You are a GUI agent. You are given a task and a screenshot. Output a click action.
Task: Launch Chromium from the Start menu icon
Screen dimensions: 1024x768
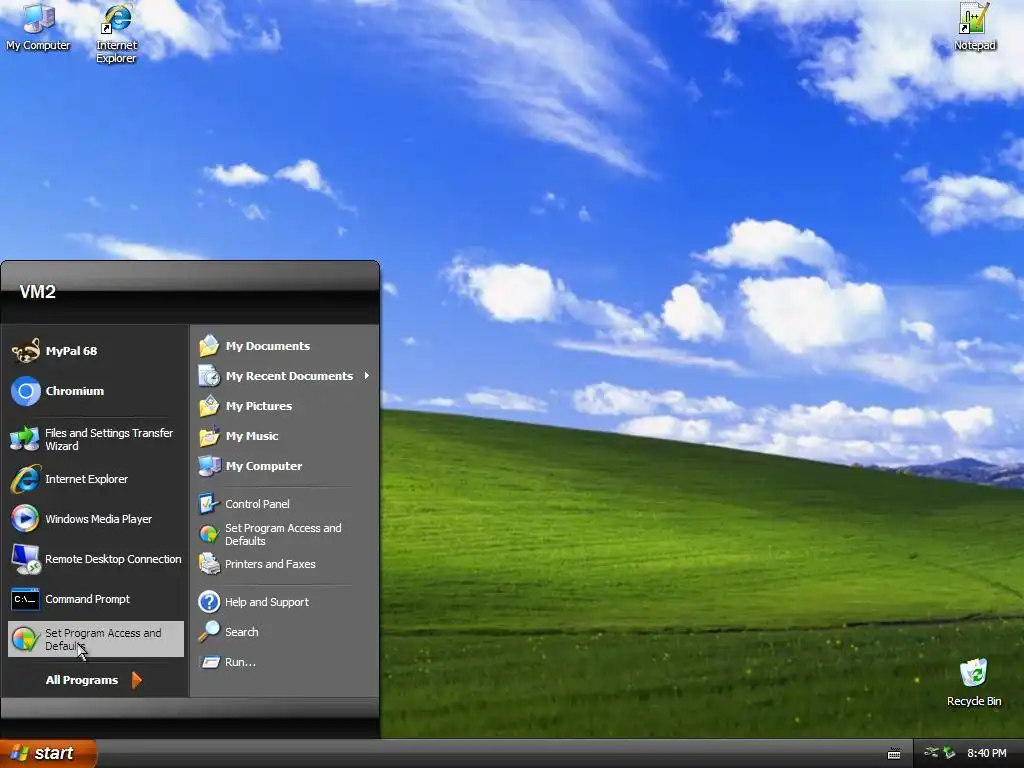point(25,391)
